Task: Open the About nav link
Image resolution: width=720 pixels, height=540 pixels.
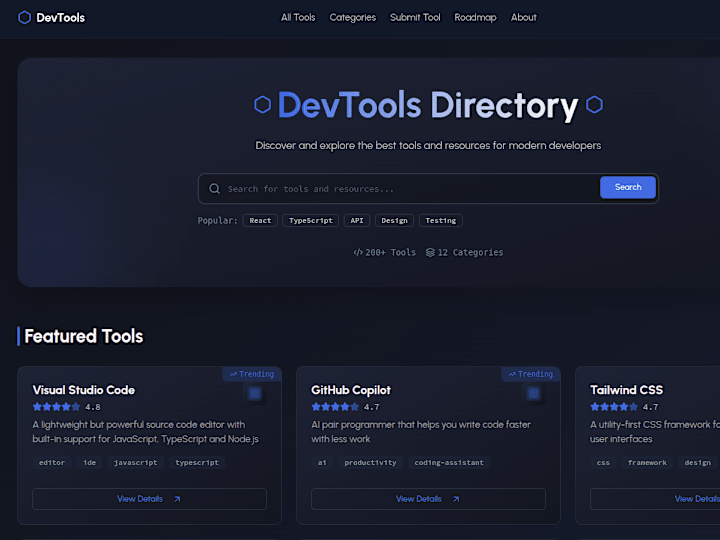Action: tap(523, 17)
